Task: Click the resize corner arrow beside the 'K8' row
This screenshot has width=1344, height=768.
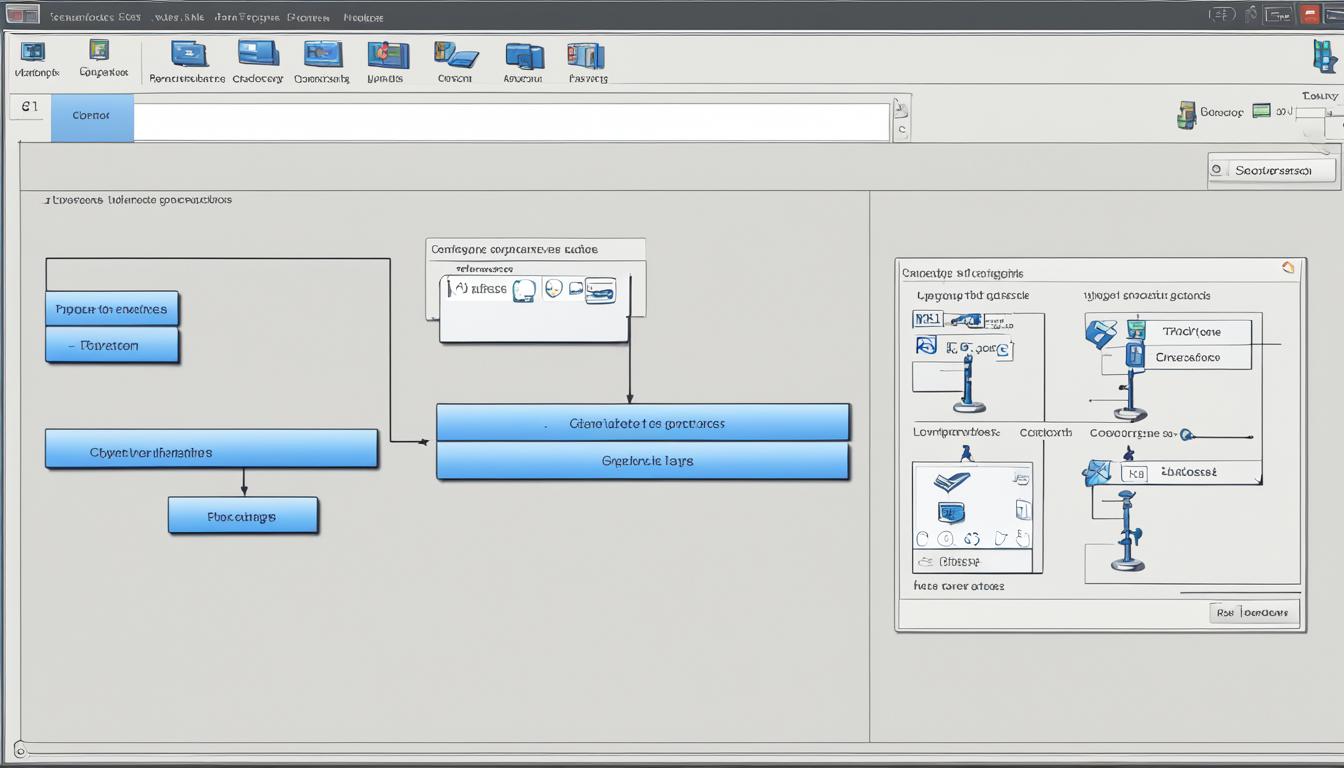Action: [x=1257, y=479]
